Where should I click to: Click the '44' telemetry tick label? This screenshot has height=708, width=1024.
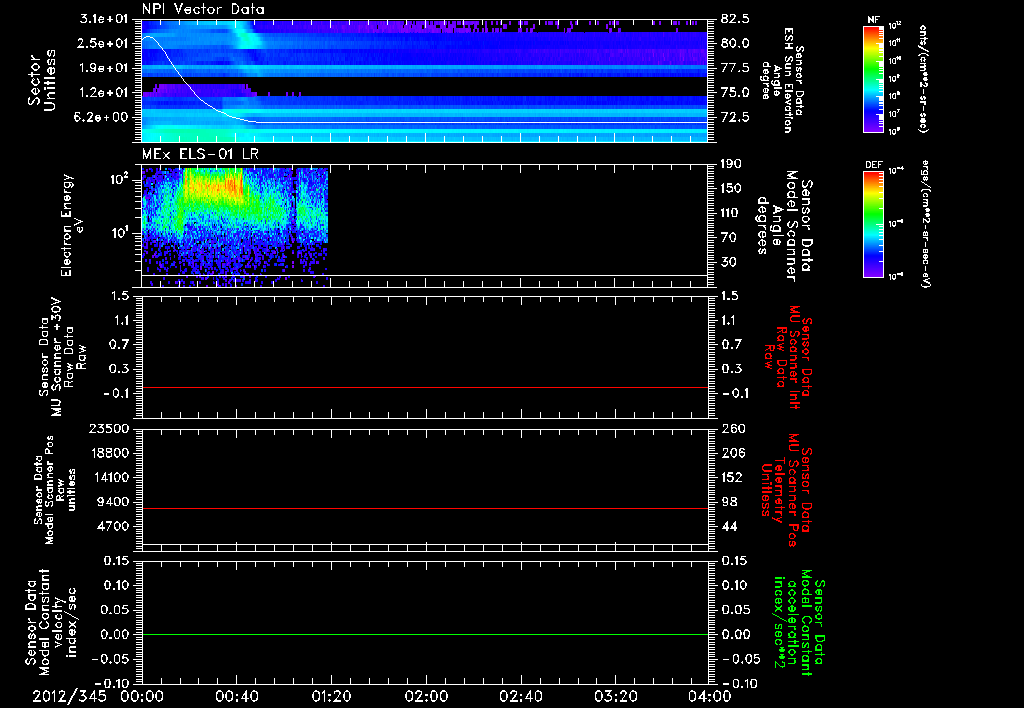tap(728, 526)
